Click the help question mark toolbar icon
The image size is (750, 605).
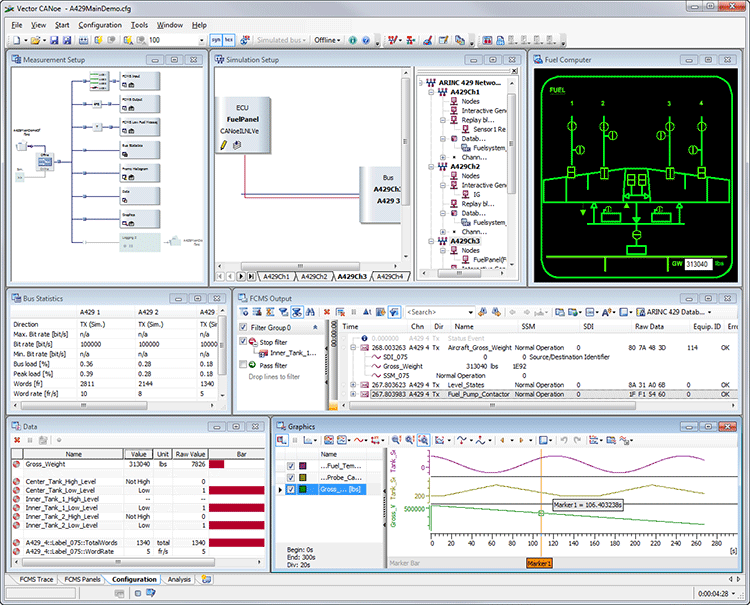366,40
